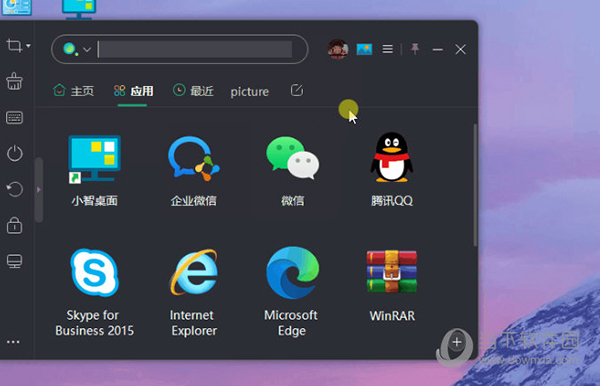Screen dimensions: 600x386
Task: Click the lock screen icon
Action: pyautogui.click(x=15, y=225)
